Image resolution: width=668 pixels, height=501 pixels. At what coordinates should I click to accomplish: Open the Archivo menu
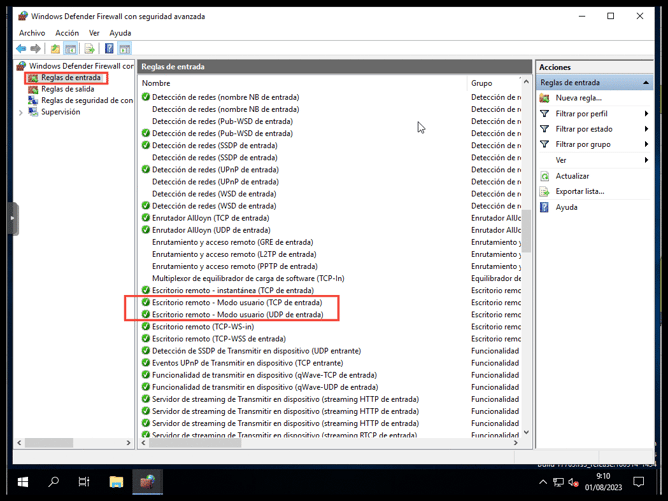point(32,33)
